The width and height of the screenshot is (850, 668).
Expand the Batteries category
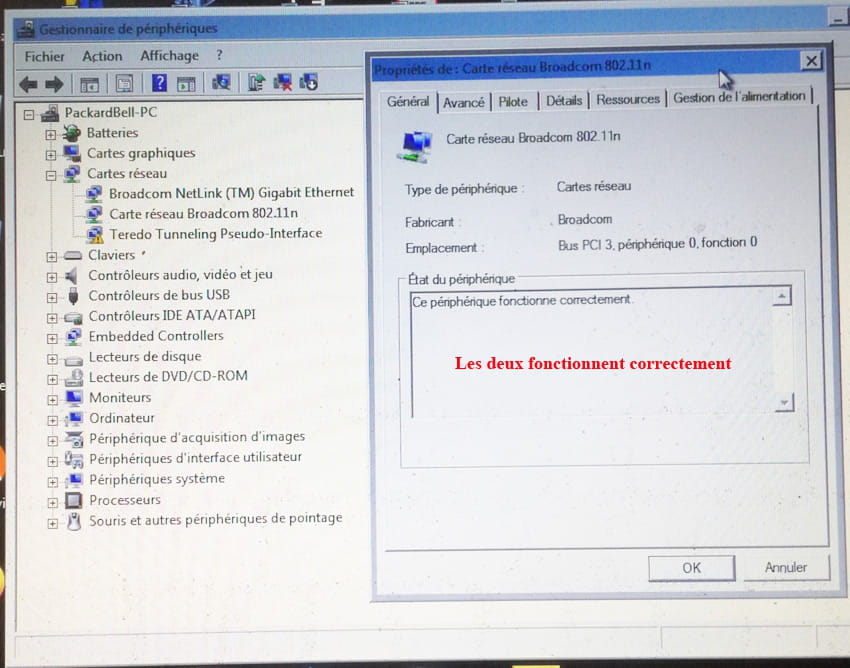tap(51, 133)
